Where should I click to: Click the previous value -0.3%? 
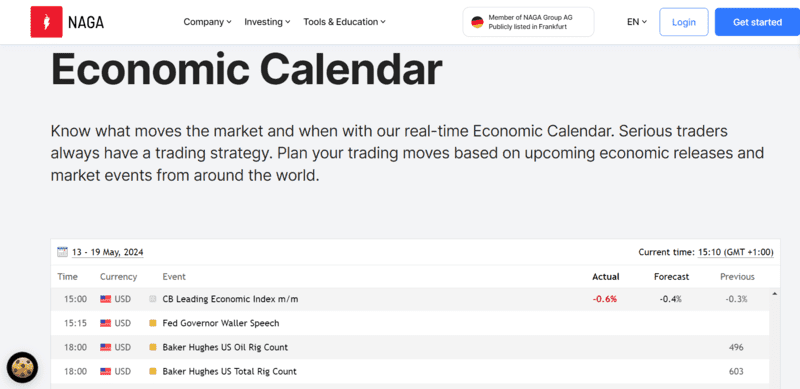pos(736,299)
